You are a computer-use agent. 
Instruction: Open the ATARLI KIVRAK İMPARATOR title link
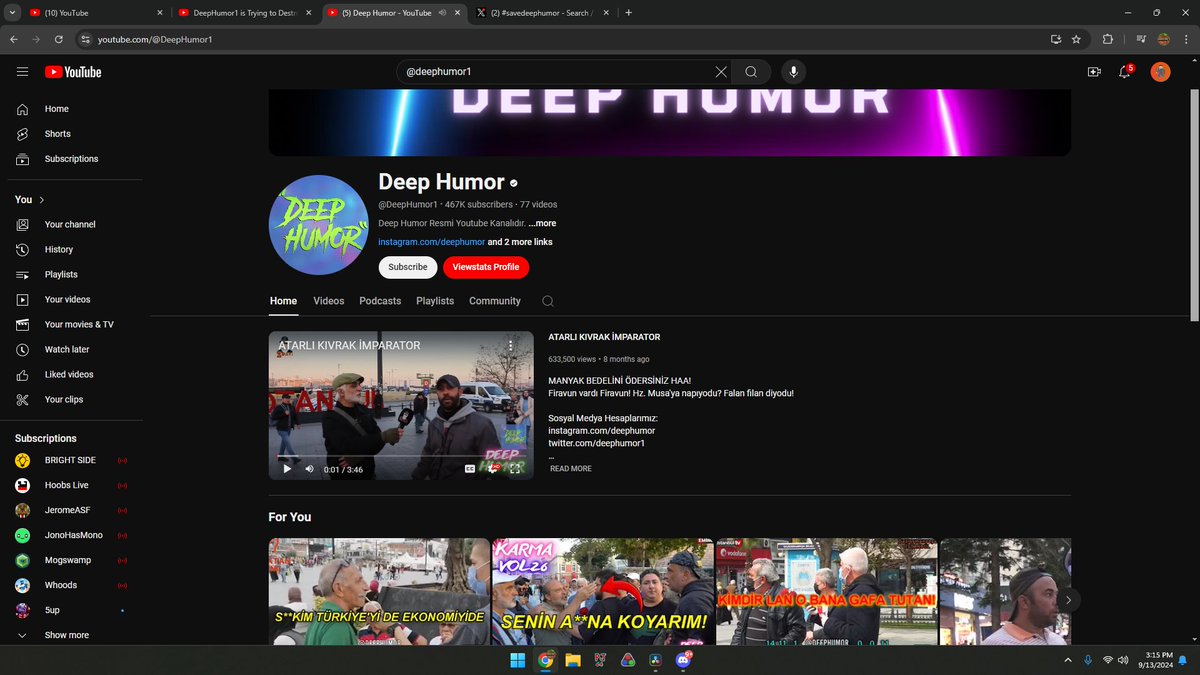tap(604, 337)
